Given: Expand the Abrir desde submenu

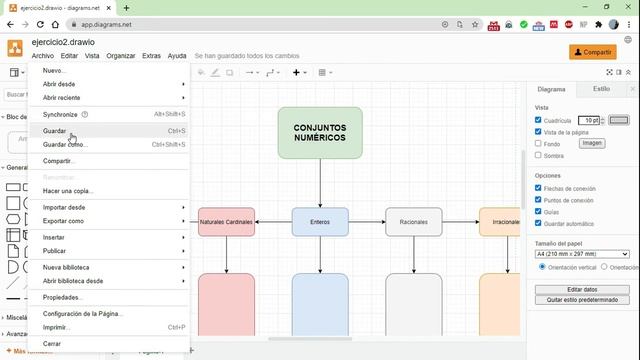Looking at the screenshot, I should pyautogui.click(x=108, y=84).
